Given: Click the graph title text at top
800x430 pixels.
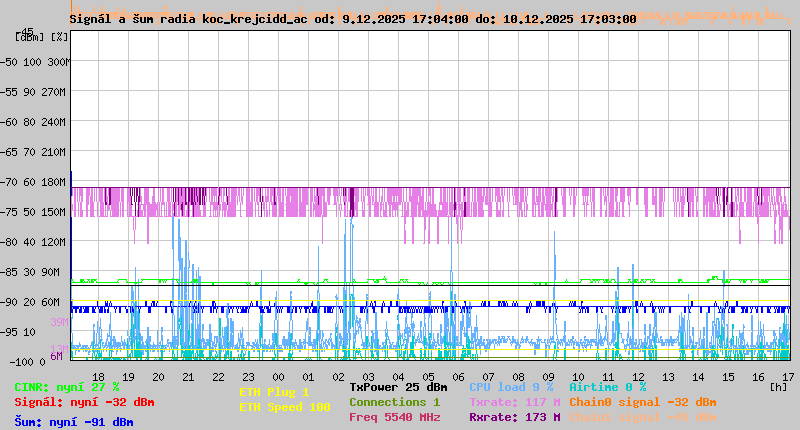Looking at the screenshot, I should (353, 19).
